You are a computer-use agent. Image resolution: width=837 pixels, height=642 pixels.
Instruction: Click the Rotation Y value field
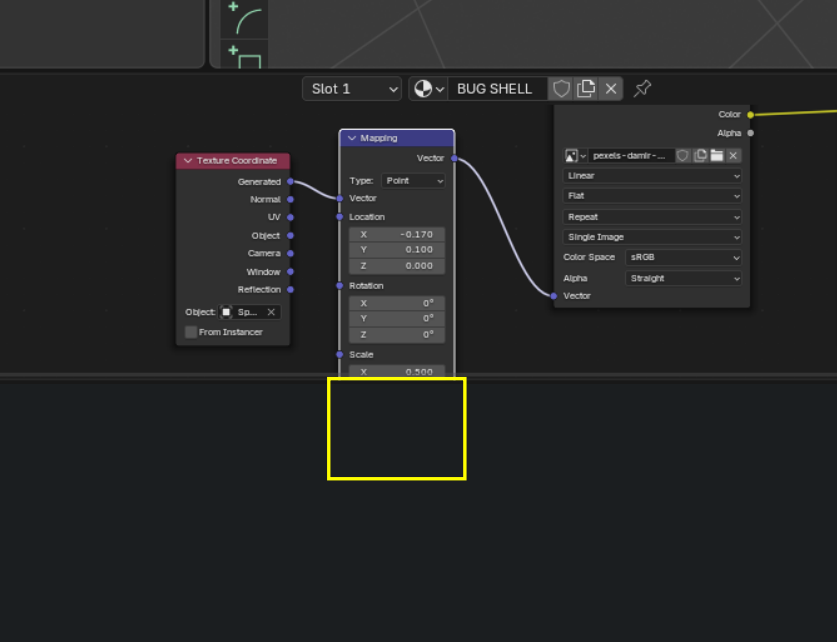[397, 319]
